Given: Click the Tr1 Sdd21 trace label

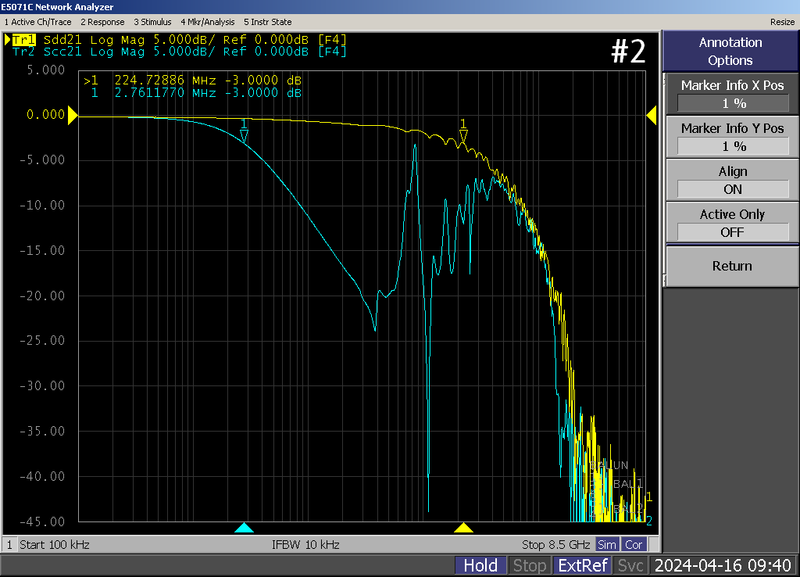Looking at the screenshot, I should [25, 37].
